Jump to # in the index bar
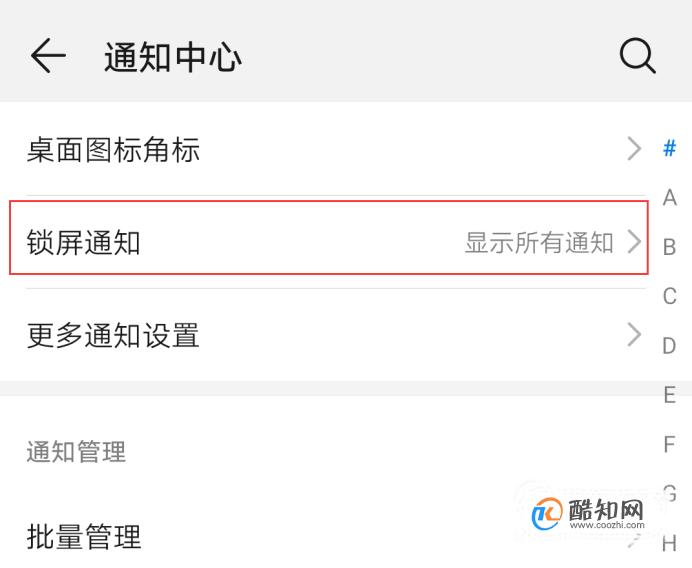 point(669,148)
